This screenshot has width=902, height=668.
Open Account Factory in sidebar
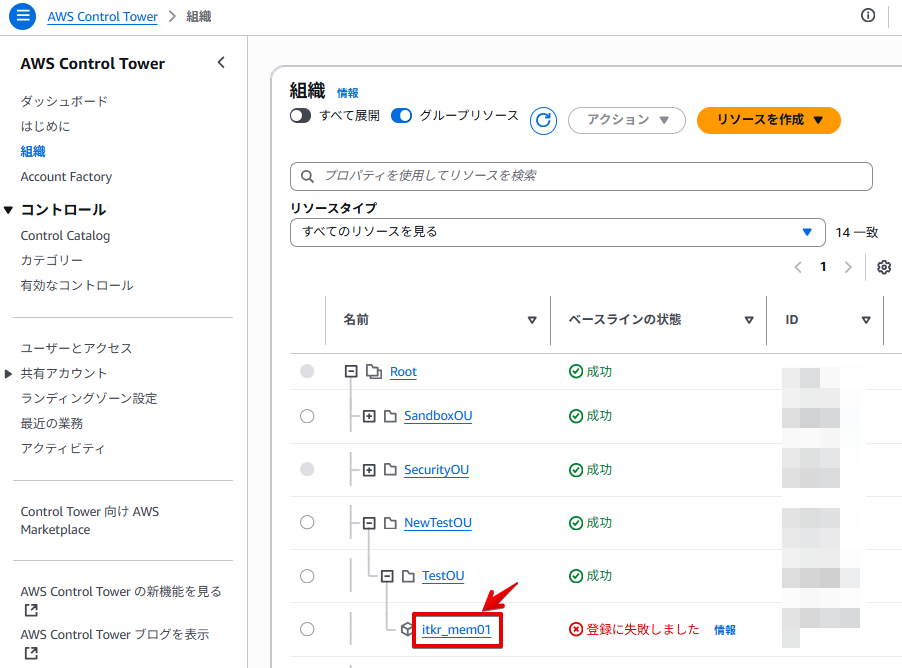pyautogui.click(x=66, y=177)
